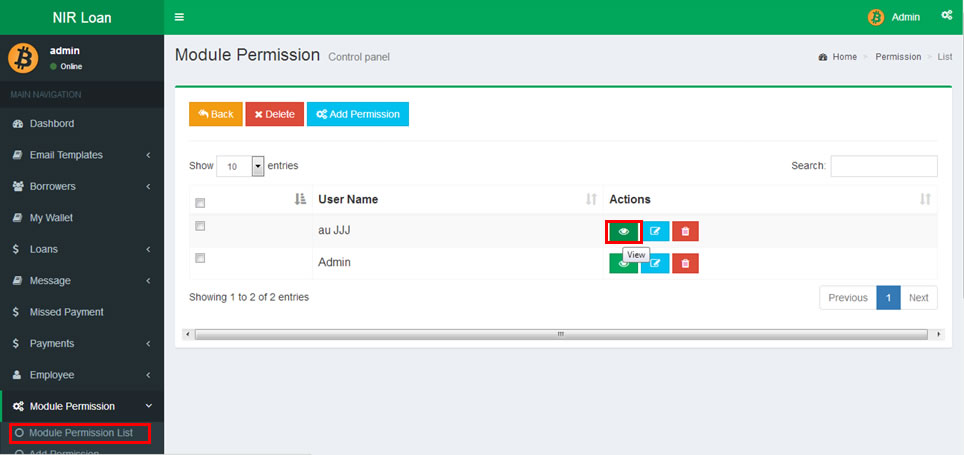Tick the checkbox for au JJJ row
Viewport: 964px width, 455px height.
click(x=200, y=226)
